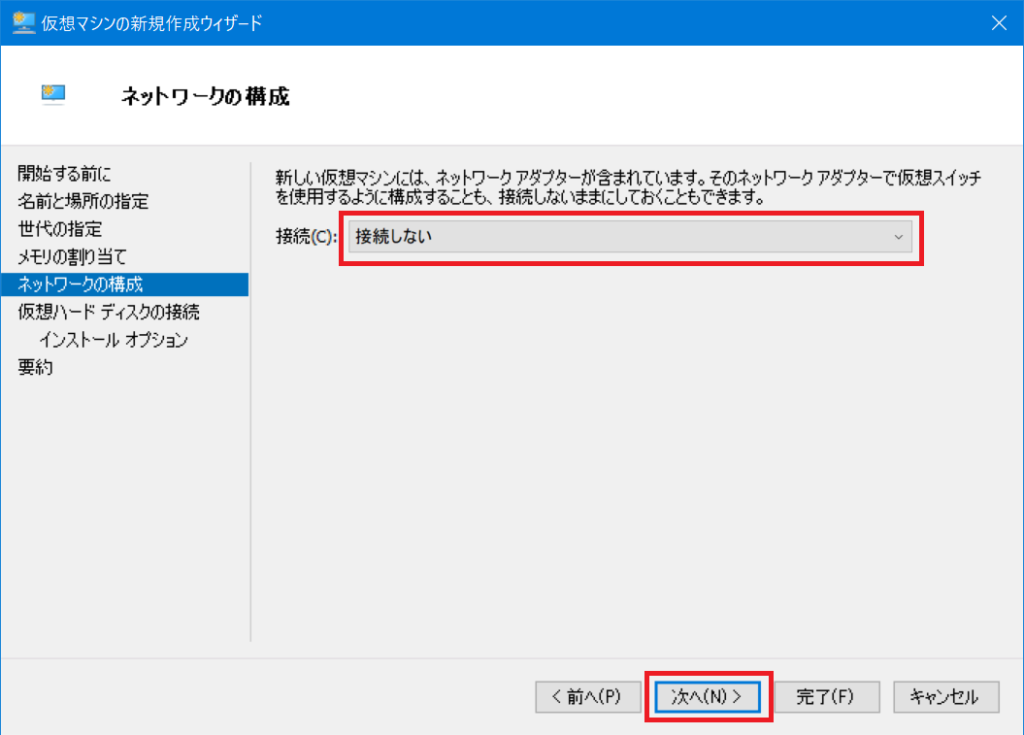Select the 世代の指定 step

(x=59, y=229)
